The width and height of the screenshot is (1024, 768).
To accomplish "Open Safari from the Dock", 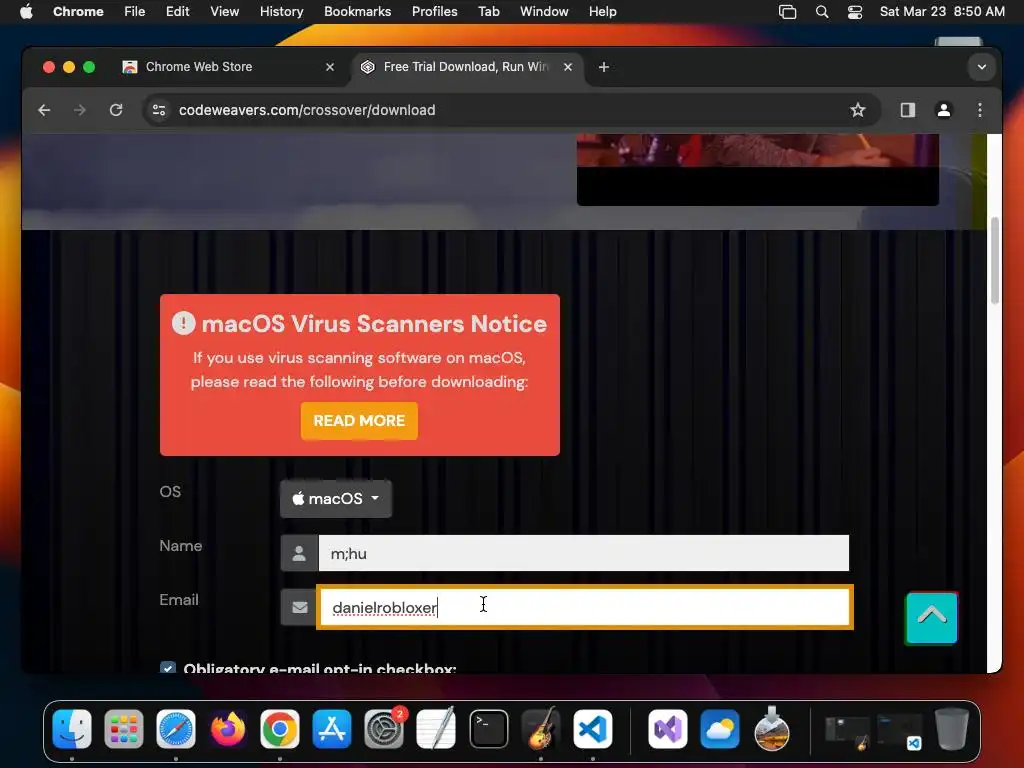I will (176, 728).
